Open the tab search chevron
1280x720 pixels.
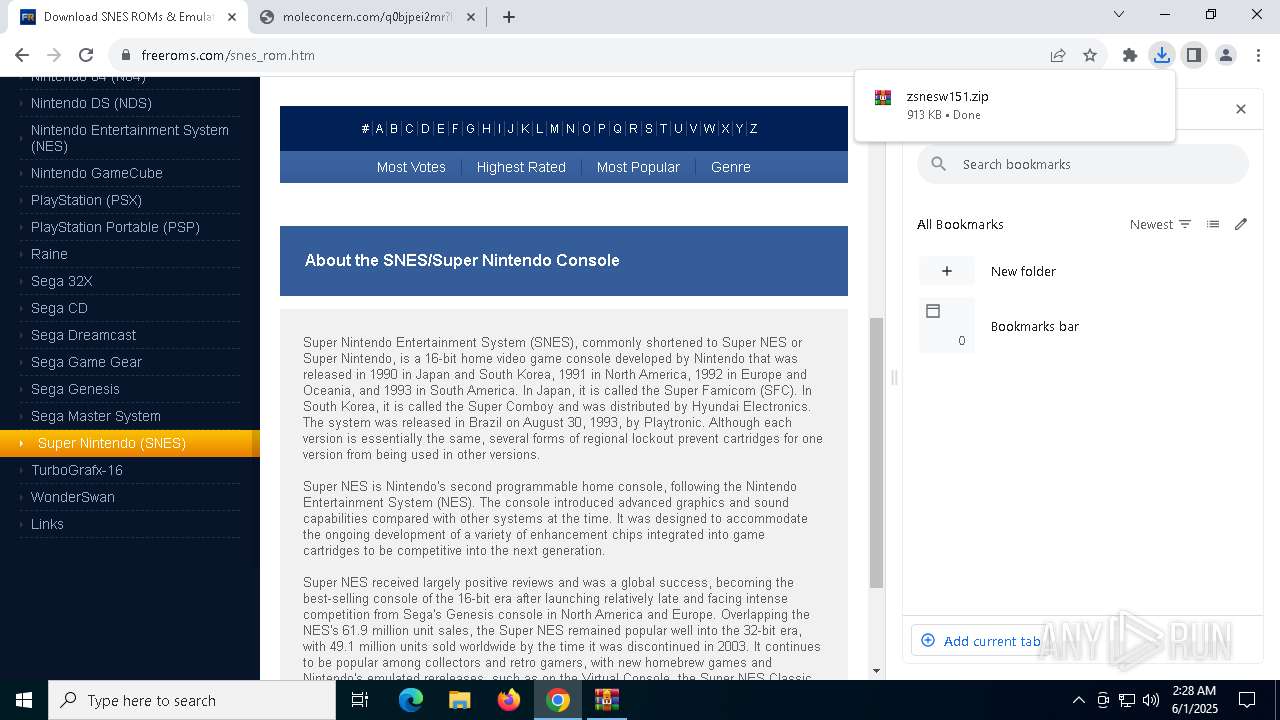1119,14
